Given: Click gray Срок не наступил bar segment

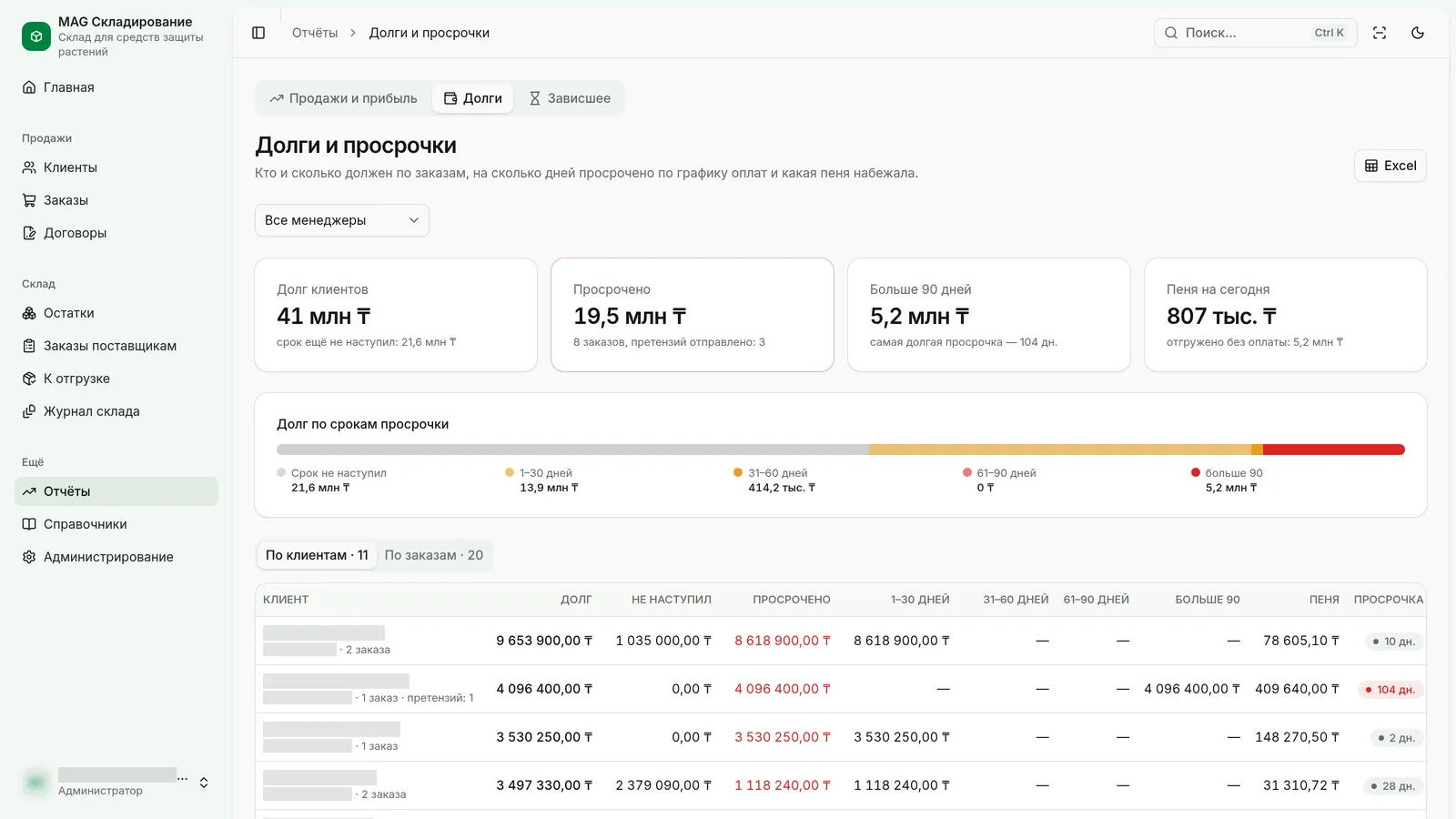Looking at the screenshot, I should (x=572, y=450).
